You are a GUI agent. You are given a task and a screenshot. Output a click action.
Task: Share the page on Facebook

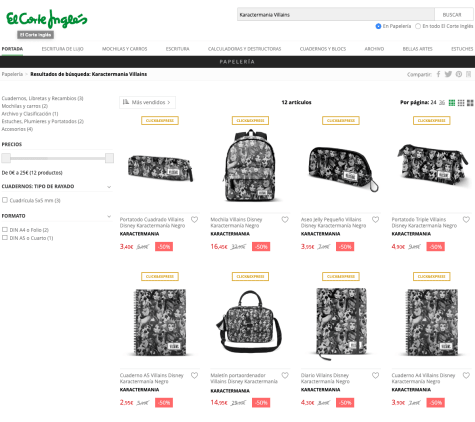pyautogui.click(x=438, y=74)
